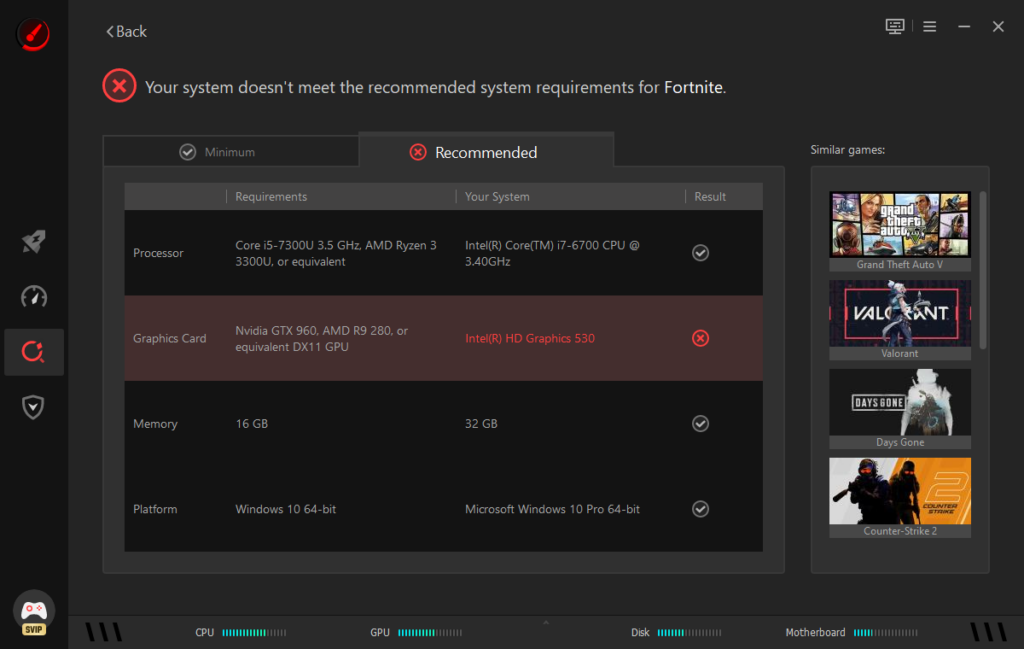The height and width of the screenshot is (649, 1024).
Task: Click the '32 GB' system memory value
Action: pos(481,424)
